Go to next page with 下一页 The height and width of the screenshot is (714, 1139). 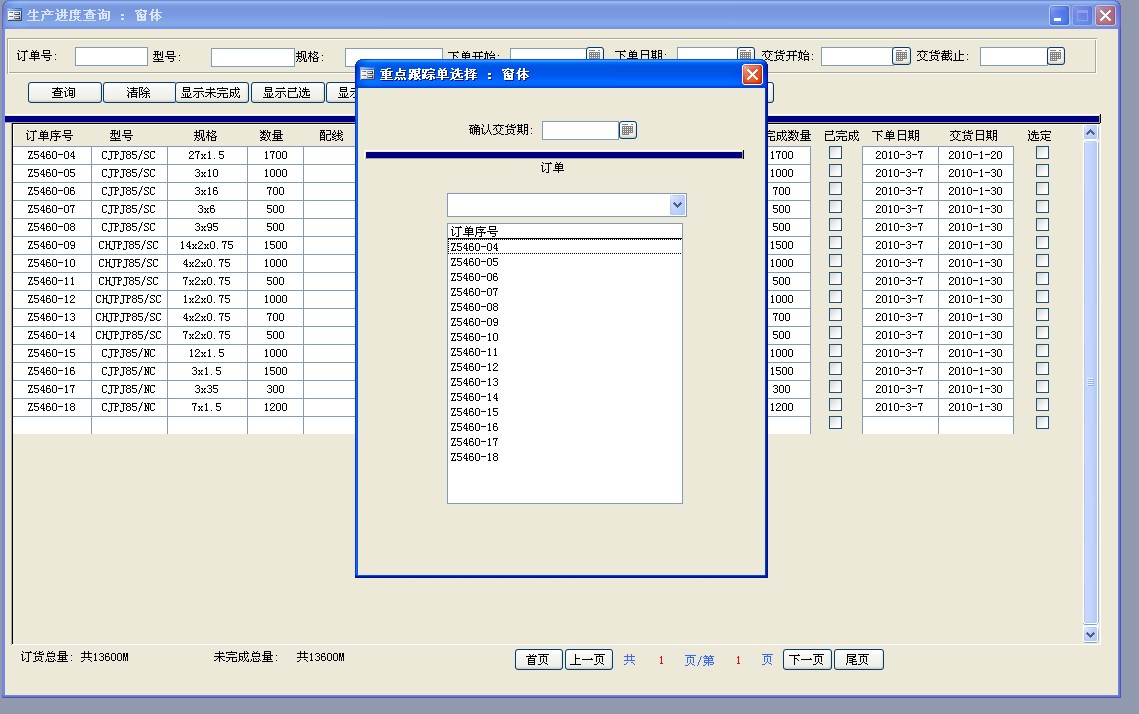pyautogui.click(x=807, y=660)
